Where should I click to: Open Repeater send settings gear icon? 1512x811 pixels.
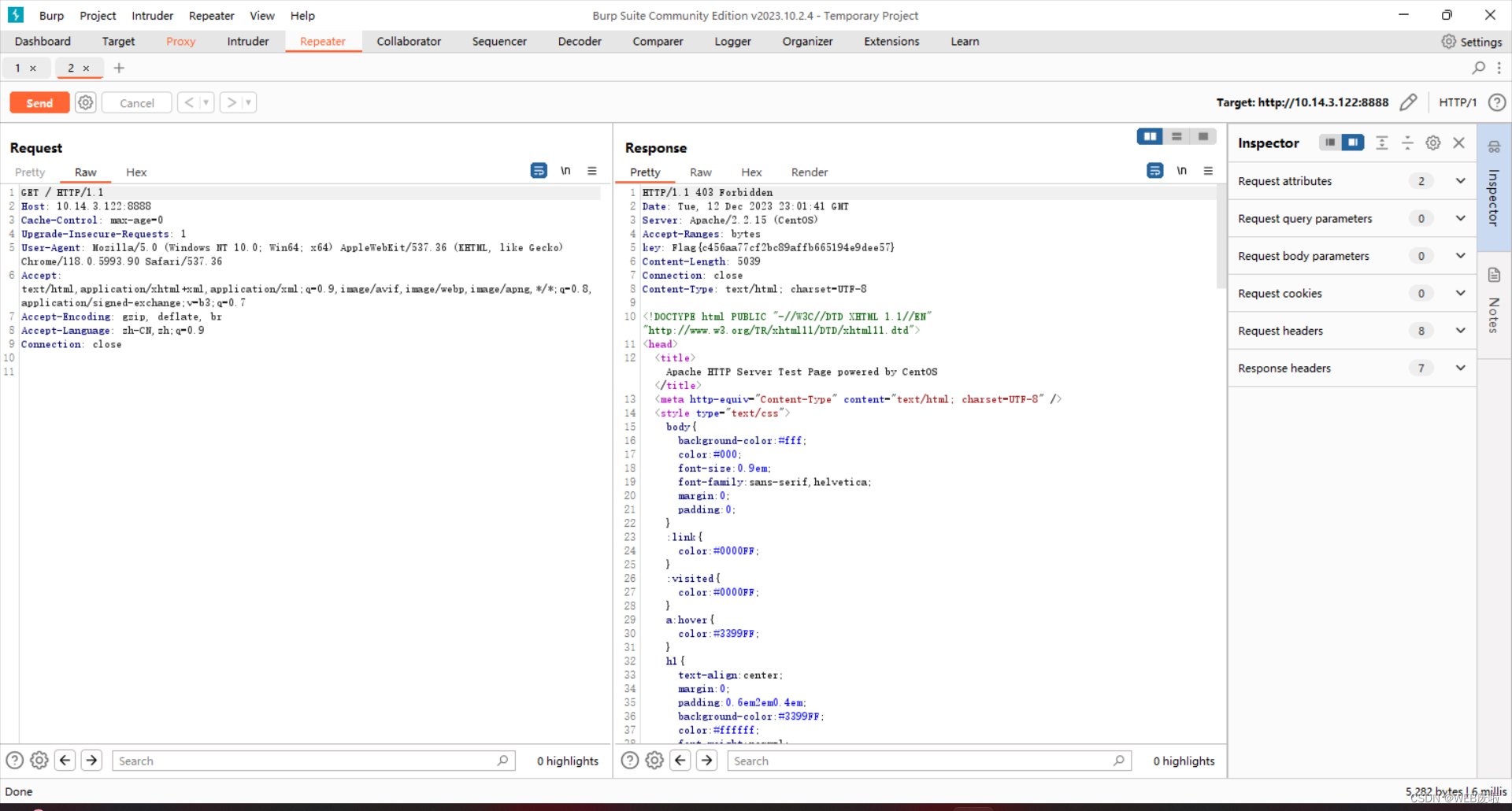pos(86,102)
